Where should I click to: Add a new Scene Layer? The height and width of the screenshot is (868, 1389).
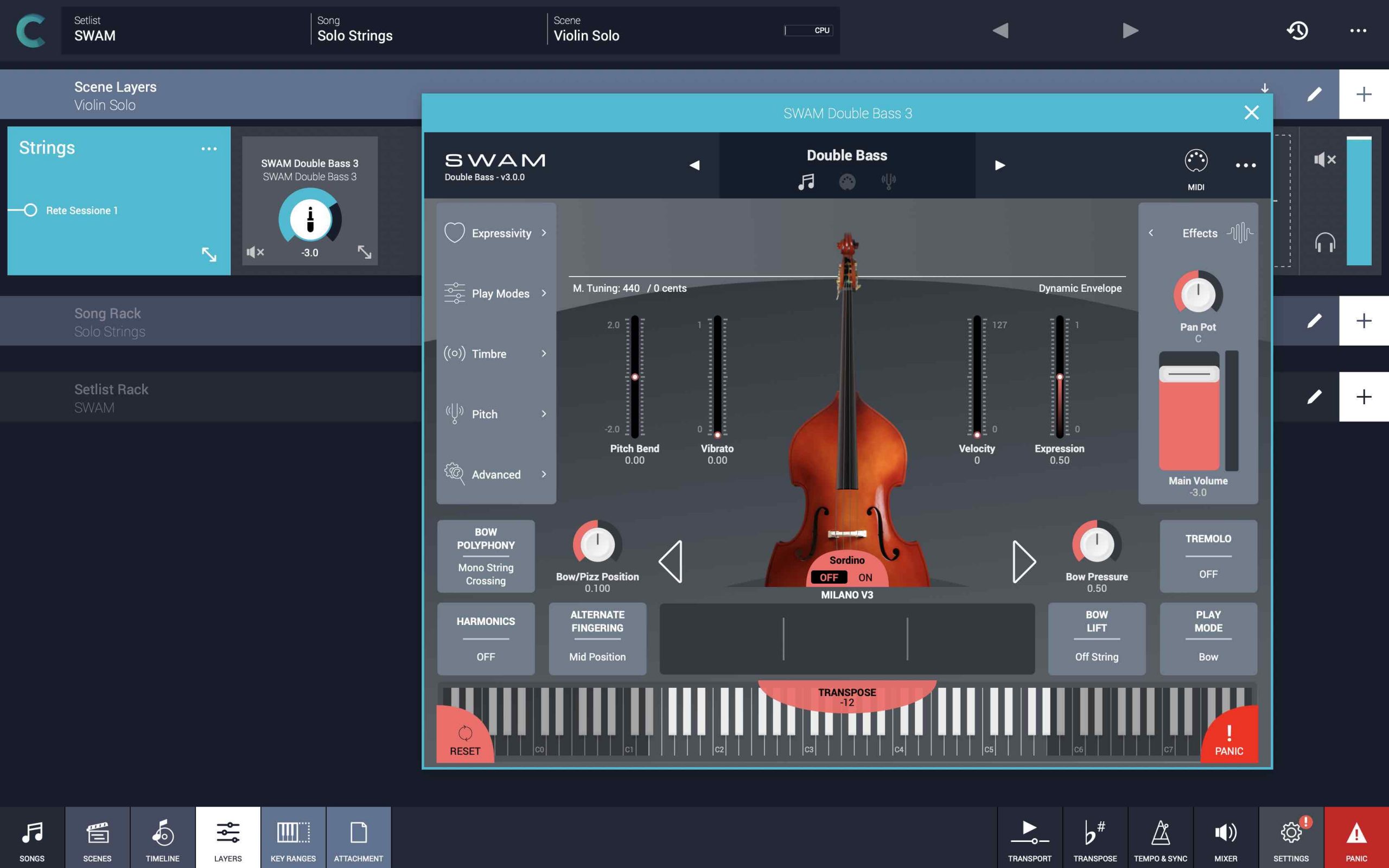tap(1365, 94)
